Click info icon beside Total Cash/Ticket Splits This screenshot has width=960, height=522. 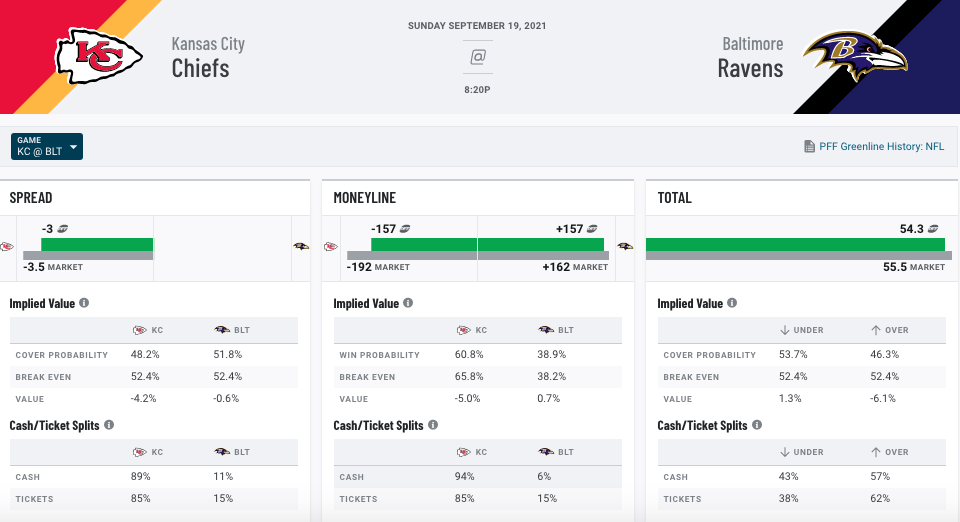click(x=757, y=425)
